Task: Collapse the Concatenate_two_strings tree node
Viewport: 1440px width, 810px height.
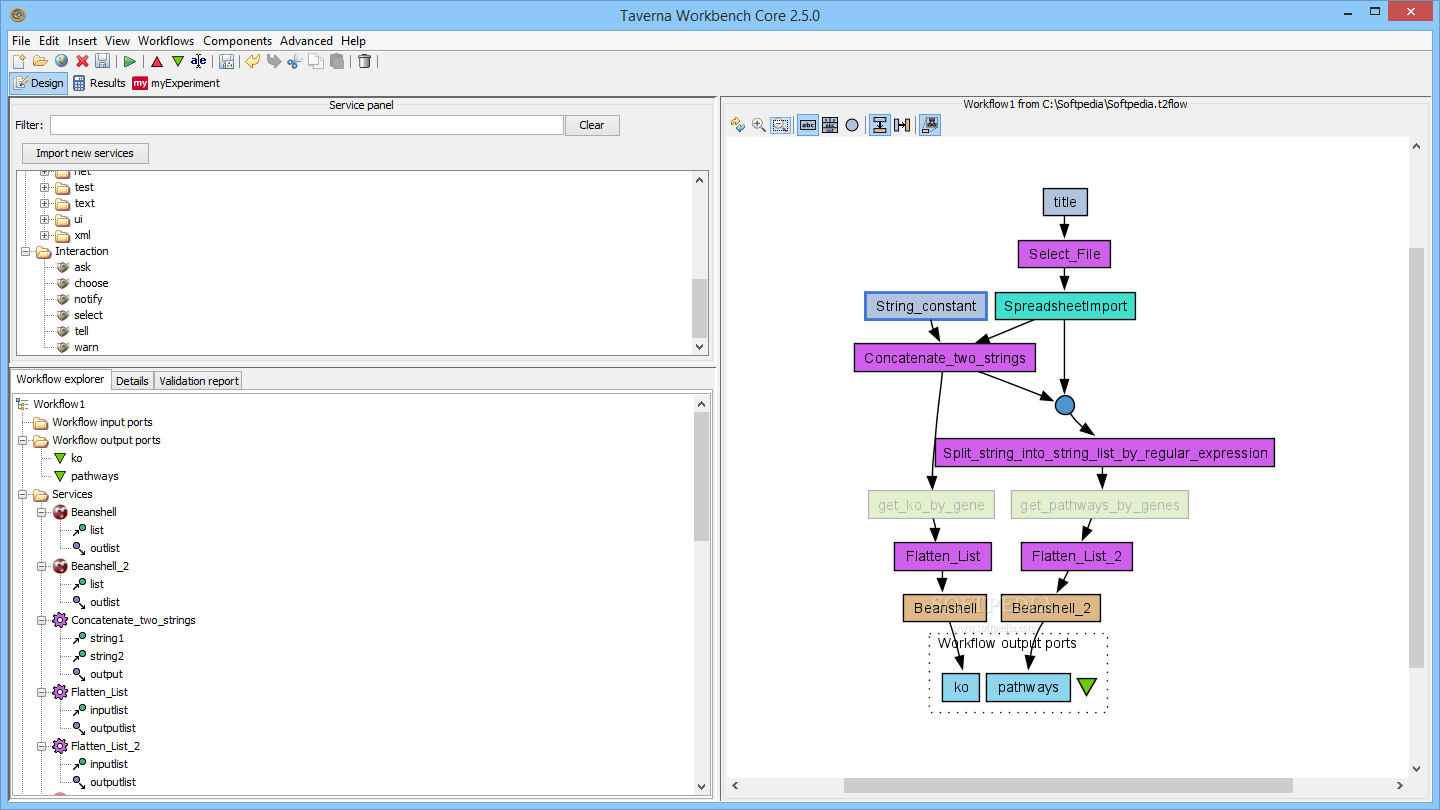Action: click(43, 620)
